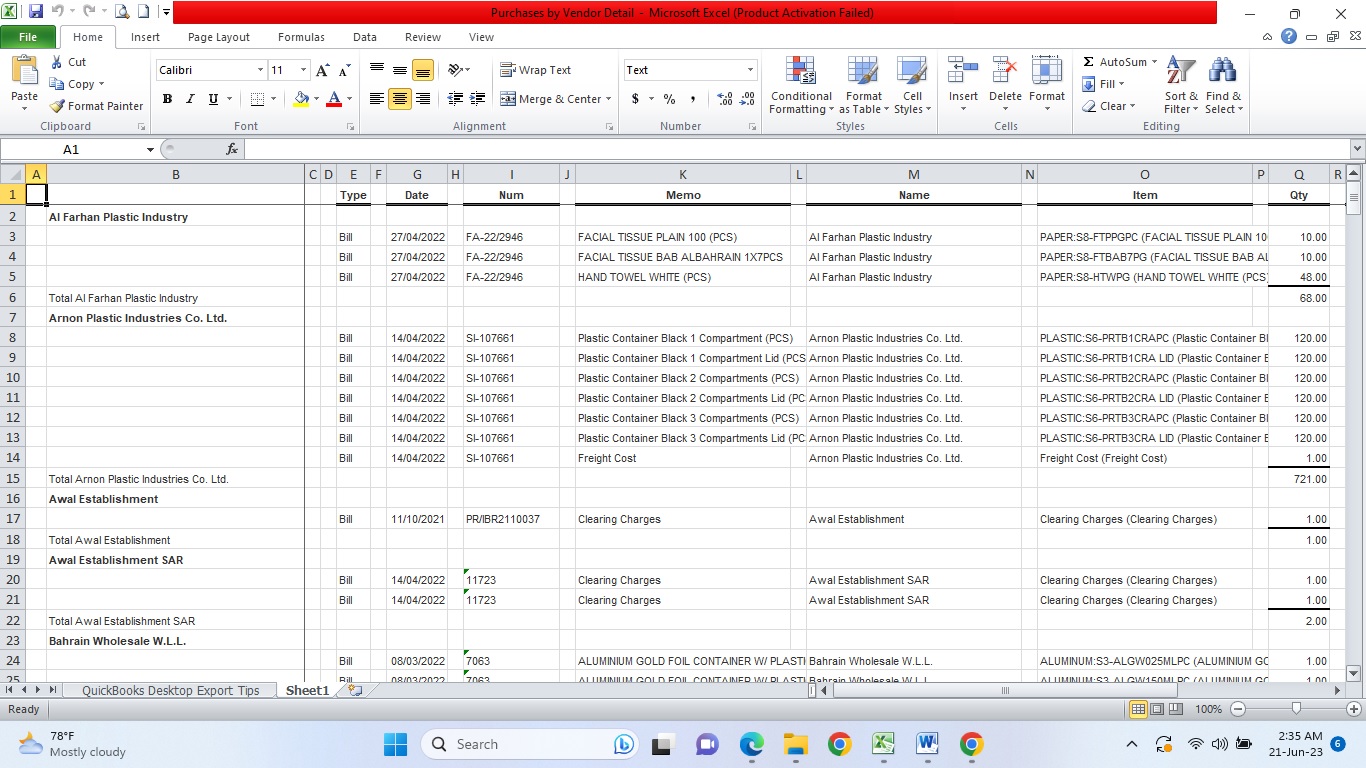
Task: Decrease cell indent
Action: coord(455,99)
